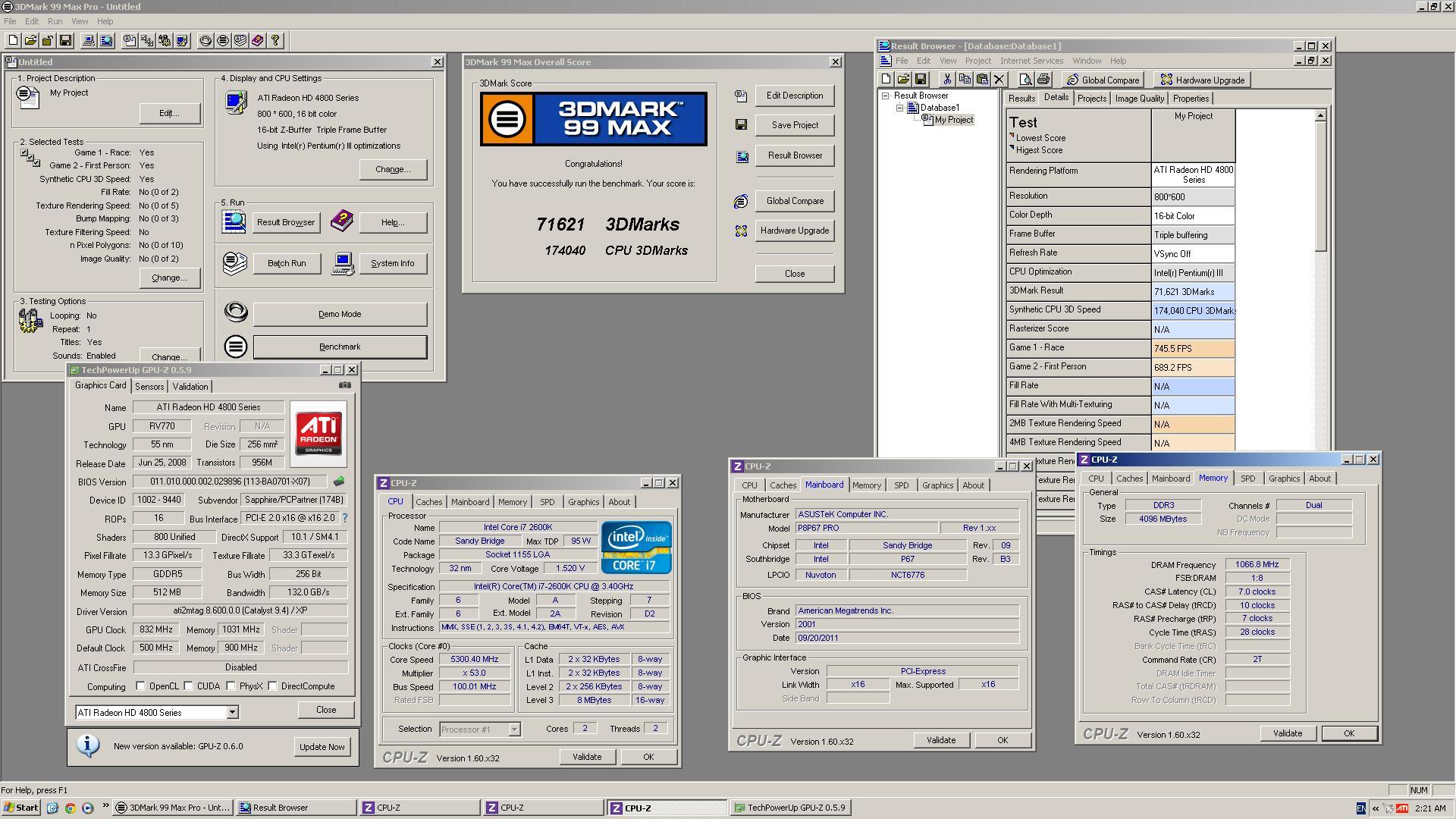Click Print icon in Result Browser toolbar
Image resolution: width=1456 pixels, height=819 pixels.
click(x=1043, y=80)
